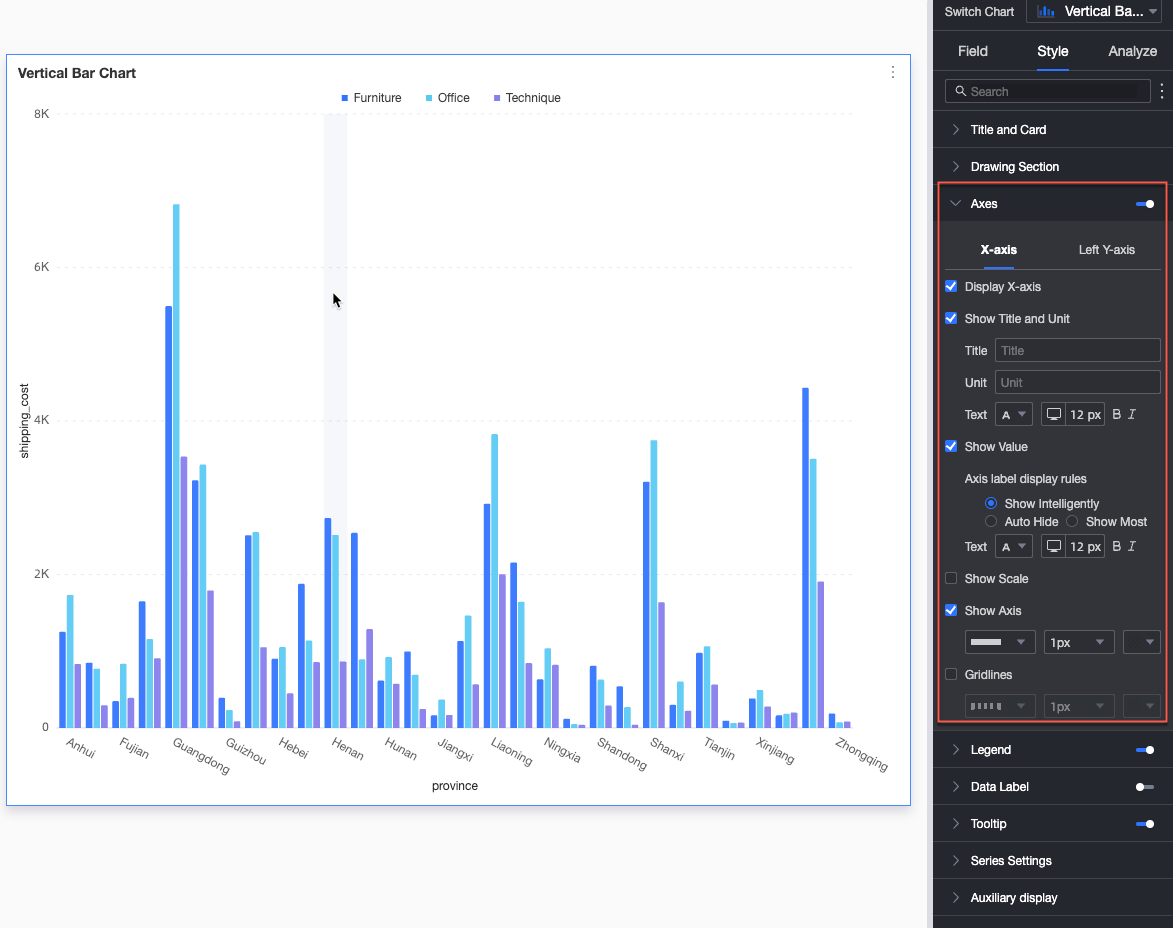Click the axis Unit input field
The width and height of the screenshot is (1173, 928).
click(x=1077, y=383)
